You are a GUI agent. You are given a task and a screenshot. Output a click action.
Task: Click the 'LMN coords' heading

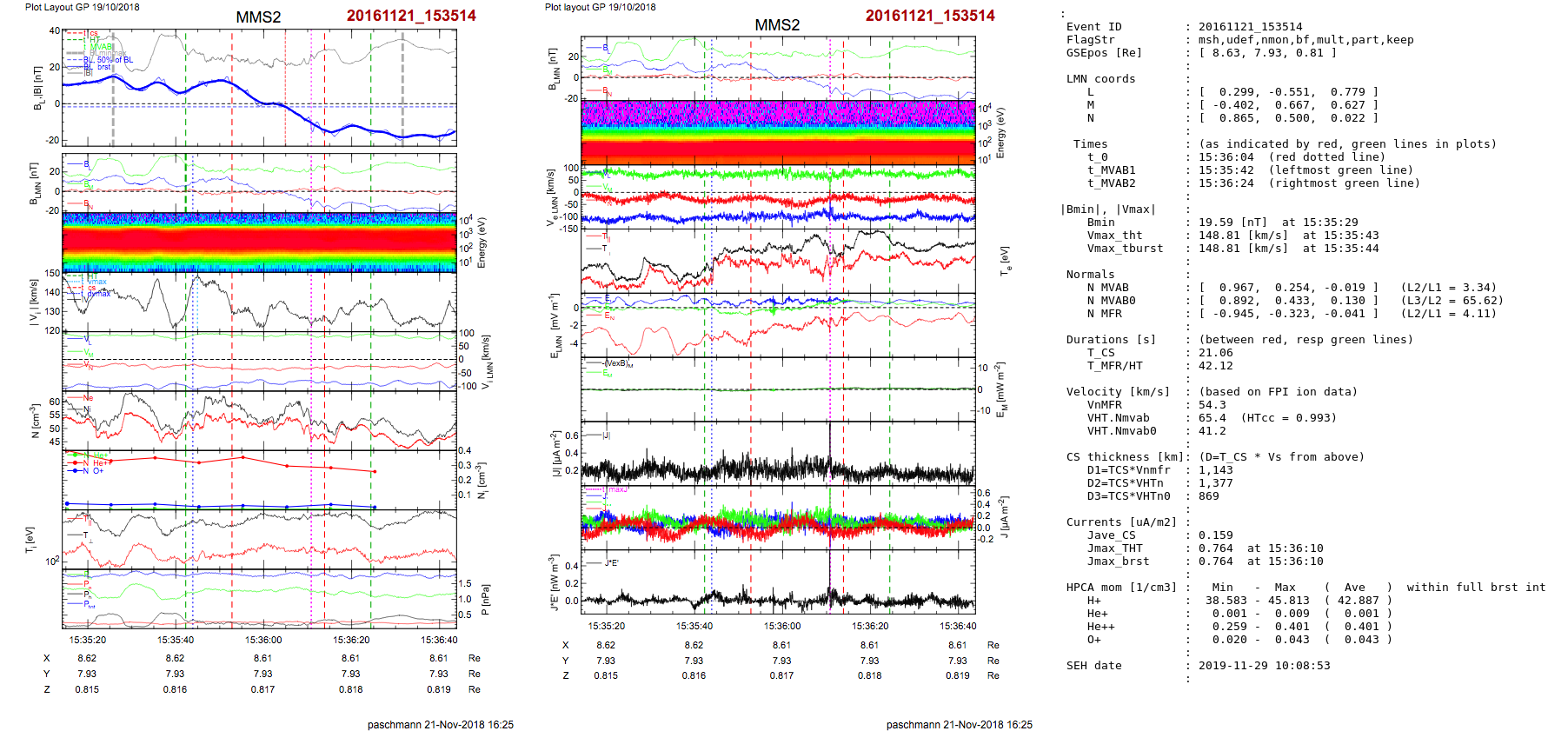(x=1100, y=79)
